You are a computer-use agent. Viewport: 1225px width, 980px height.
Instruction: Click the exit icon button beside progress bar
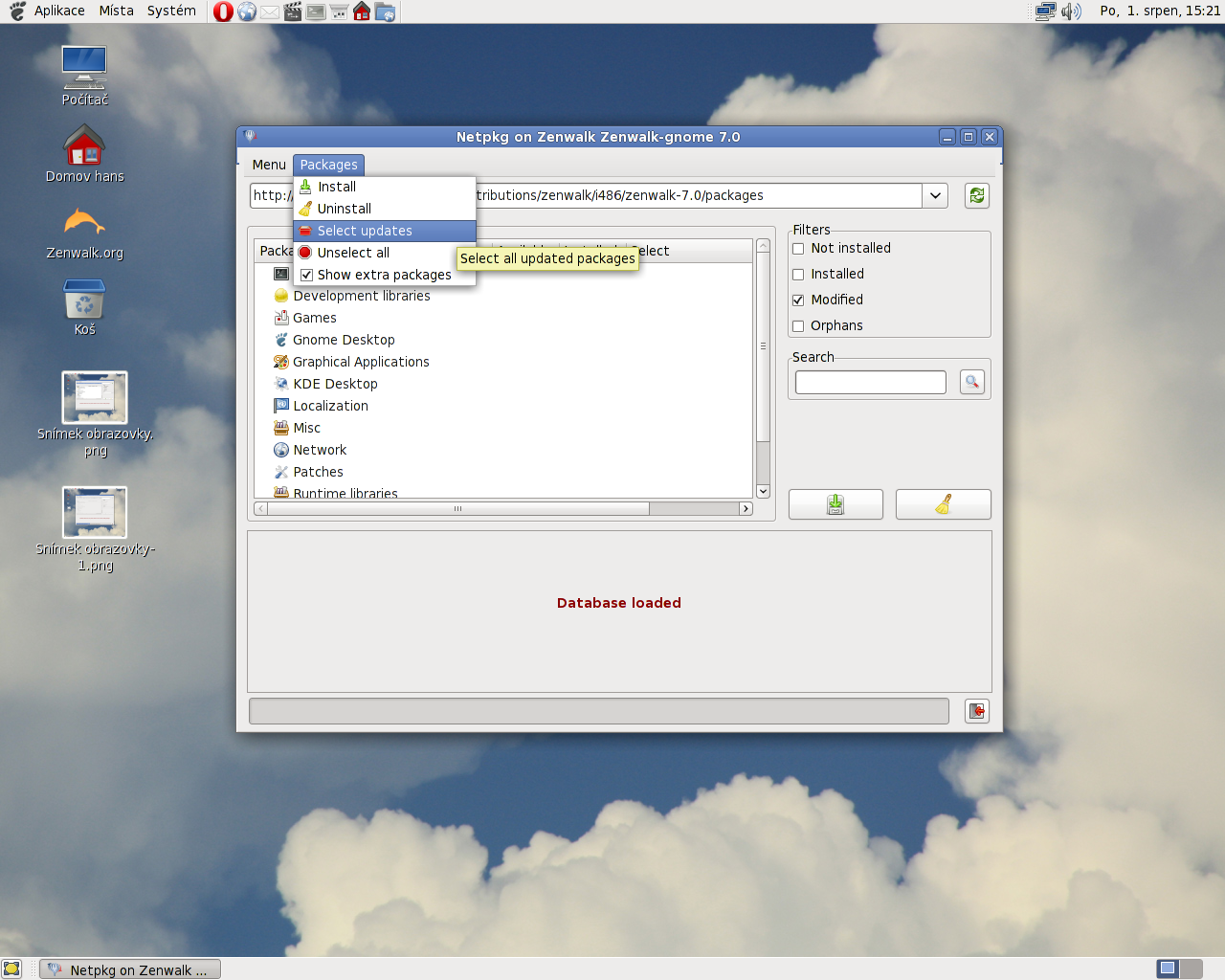point(976,711)
